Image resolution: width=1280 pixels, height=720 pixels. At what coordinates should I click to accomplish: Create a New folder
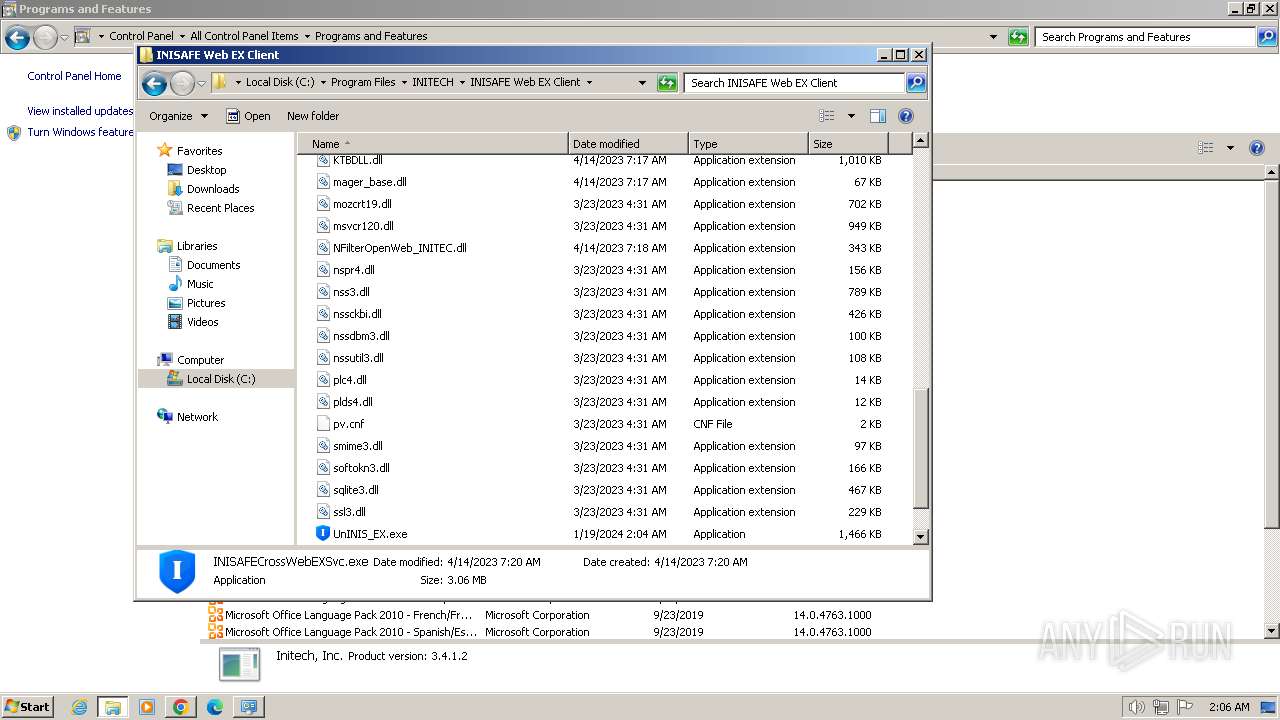coord(313,116)
